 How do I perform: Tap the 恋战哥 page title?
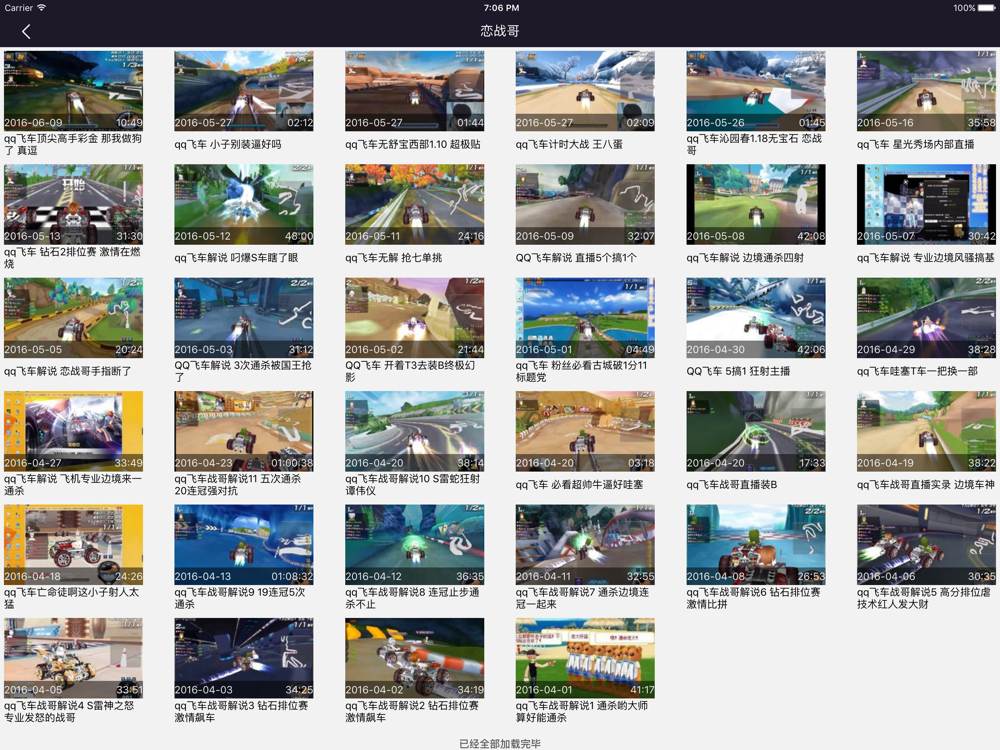click(499, 31)
